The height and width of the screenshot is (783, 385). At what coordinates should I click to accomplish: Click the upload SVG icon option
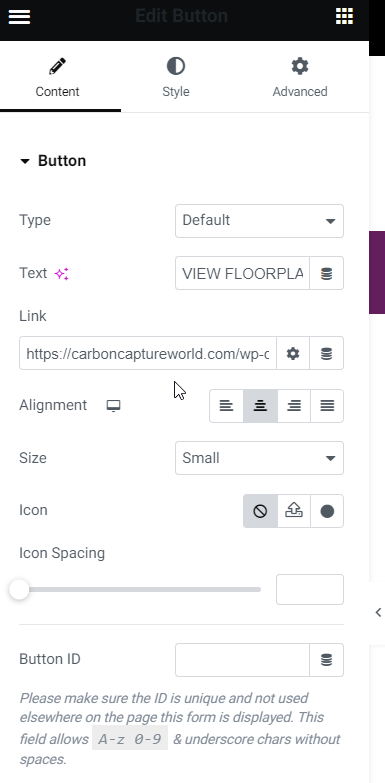click(294, 511)
